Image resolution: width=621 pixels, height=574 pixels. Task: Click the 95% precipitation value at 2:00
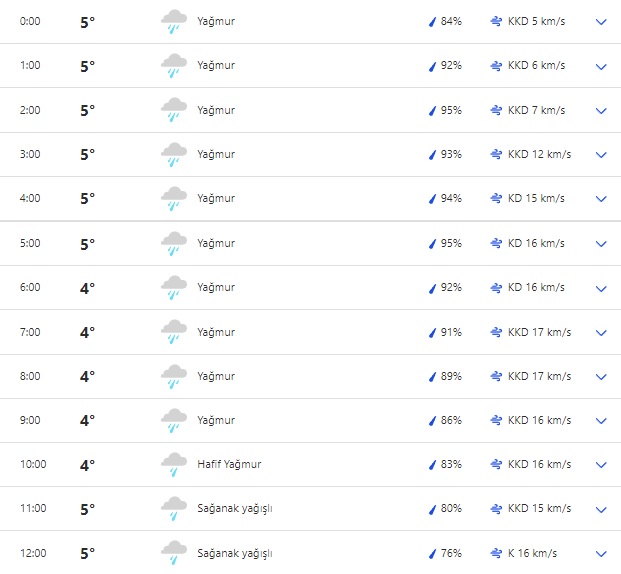[x=451, y=110]
